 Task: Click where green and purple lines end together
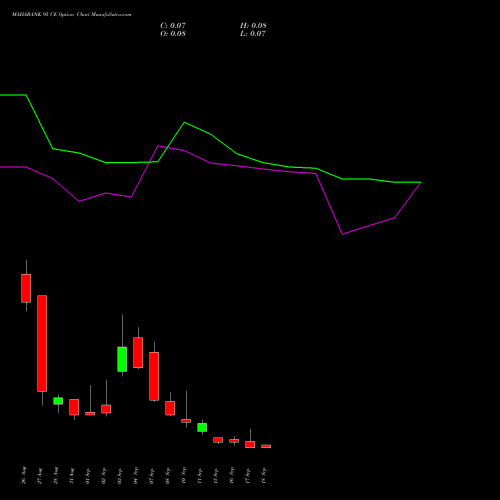(x=421, y=182)
